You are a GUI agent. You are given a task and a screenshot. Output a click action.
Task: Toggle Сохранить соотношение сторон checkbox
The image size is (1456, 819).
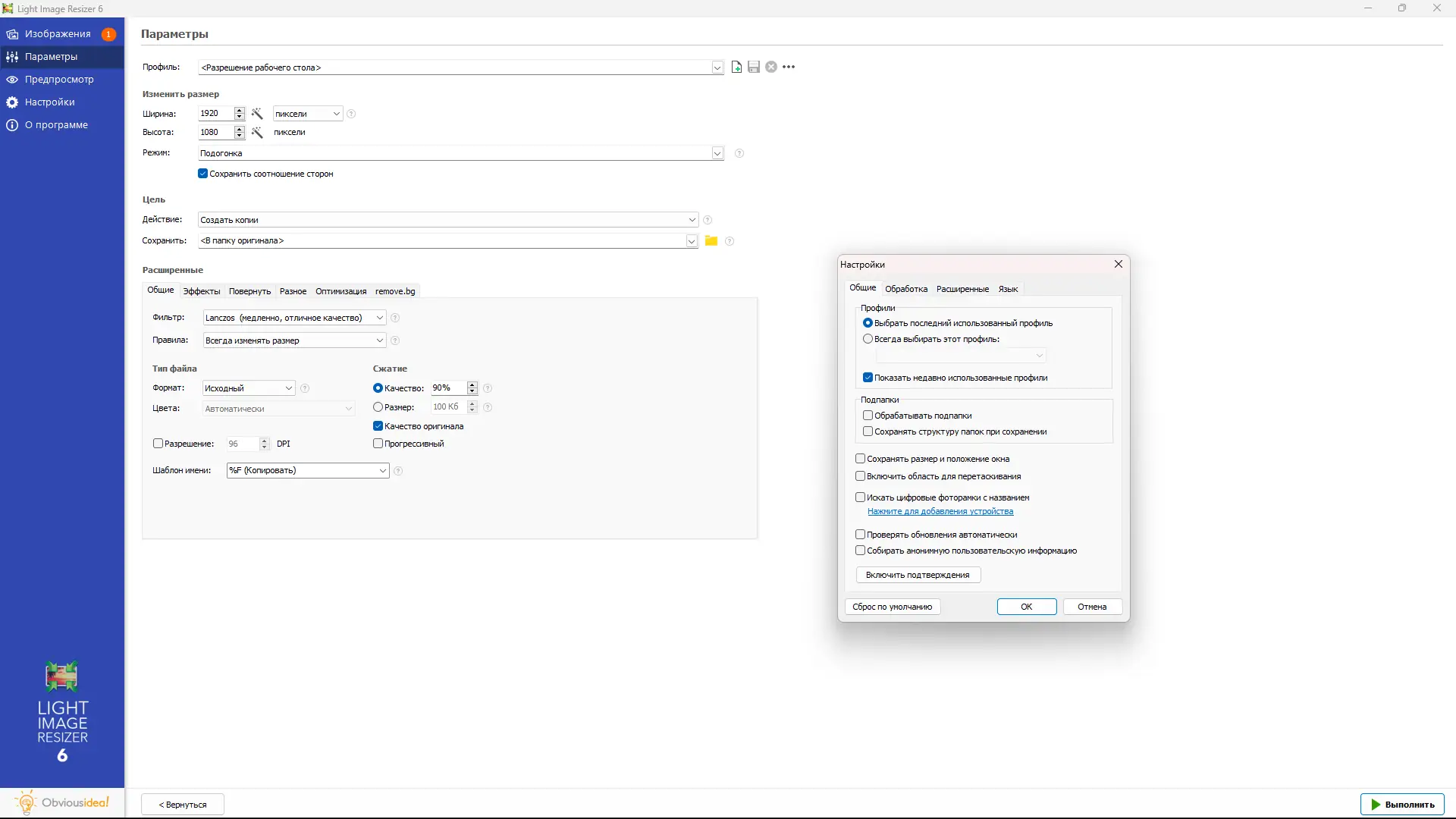tap(203, 174)
